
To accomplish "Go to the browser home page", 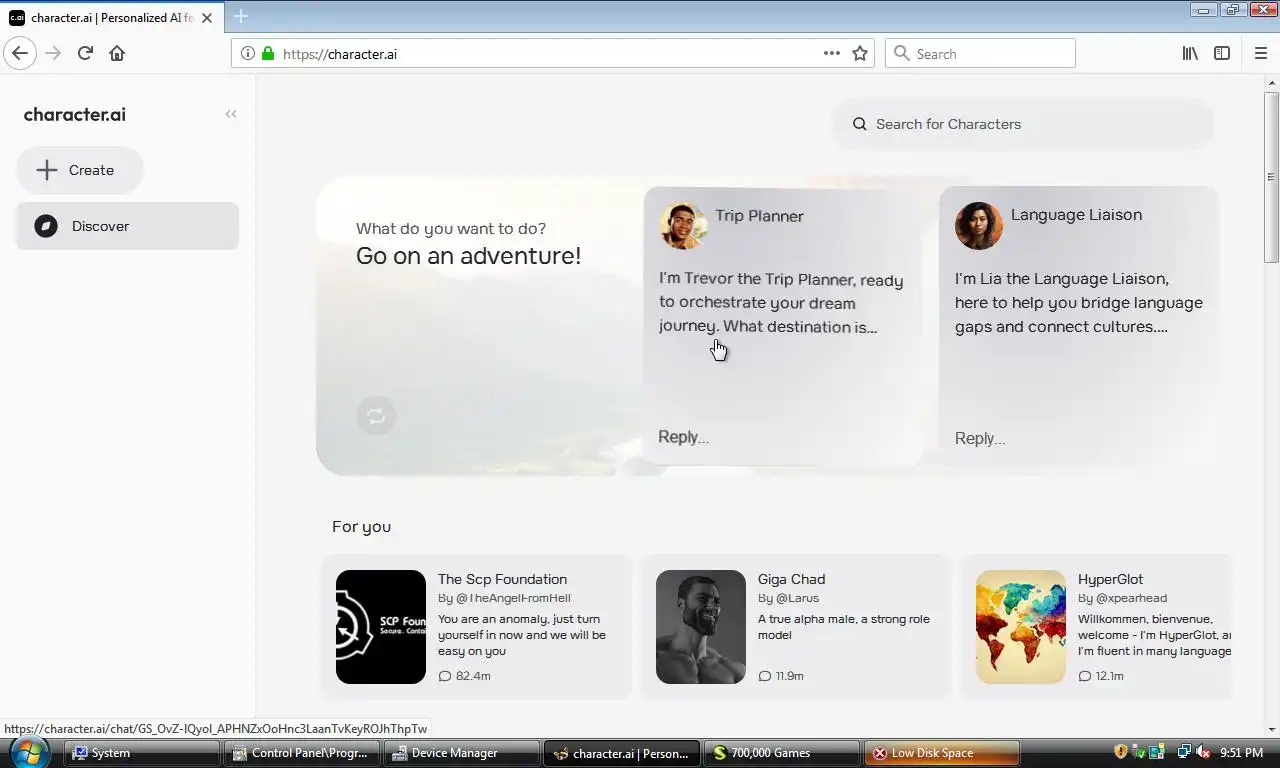I will (x=117, y=53).
